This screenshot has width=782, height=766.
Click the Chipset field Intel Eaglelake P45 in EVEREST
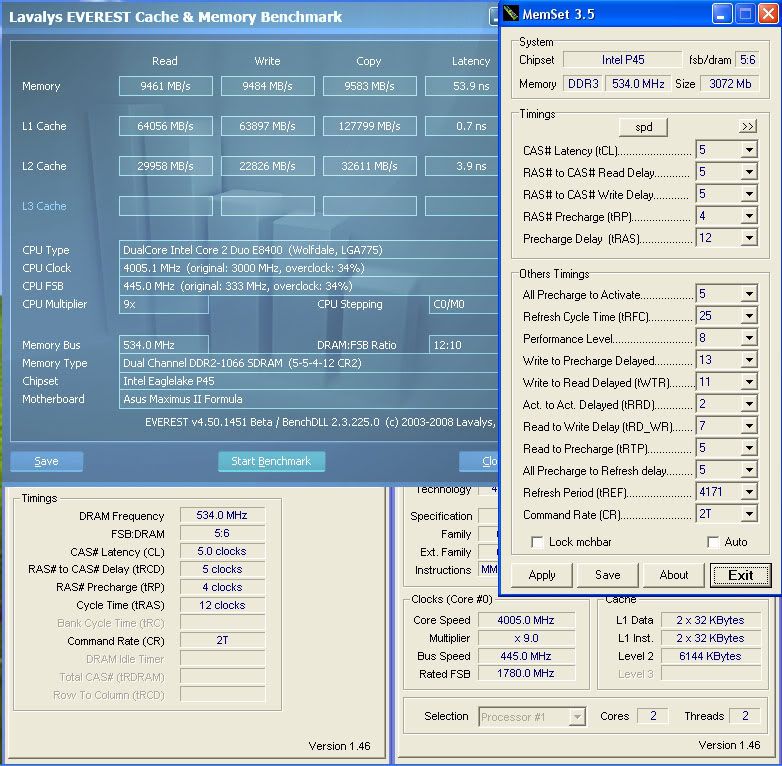(309, 381)
